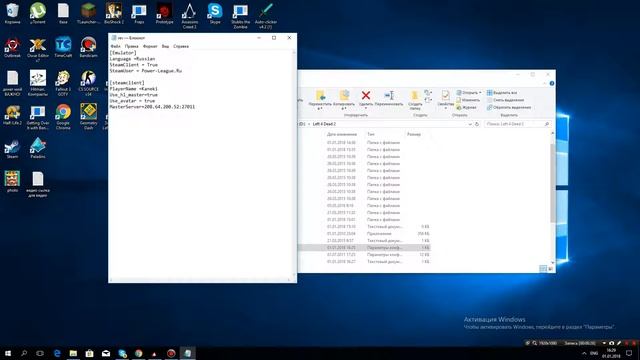Select the Stubbs the Zombie desktop icon
This screenshot has height=360, width=640.
240,16
